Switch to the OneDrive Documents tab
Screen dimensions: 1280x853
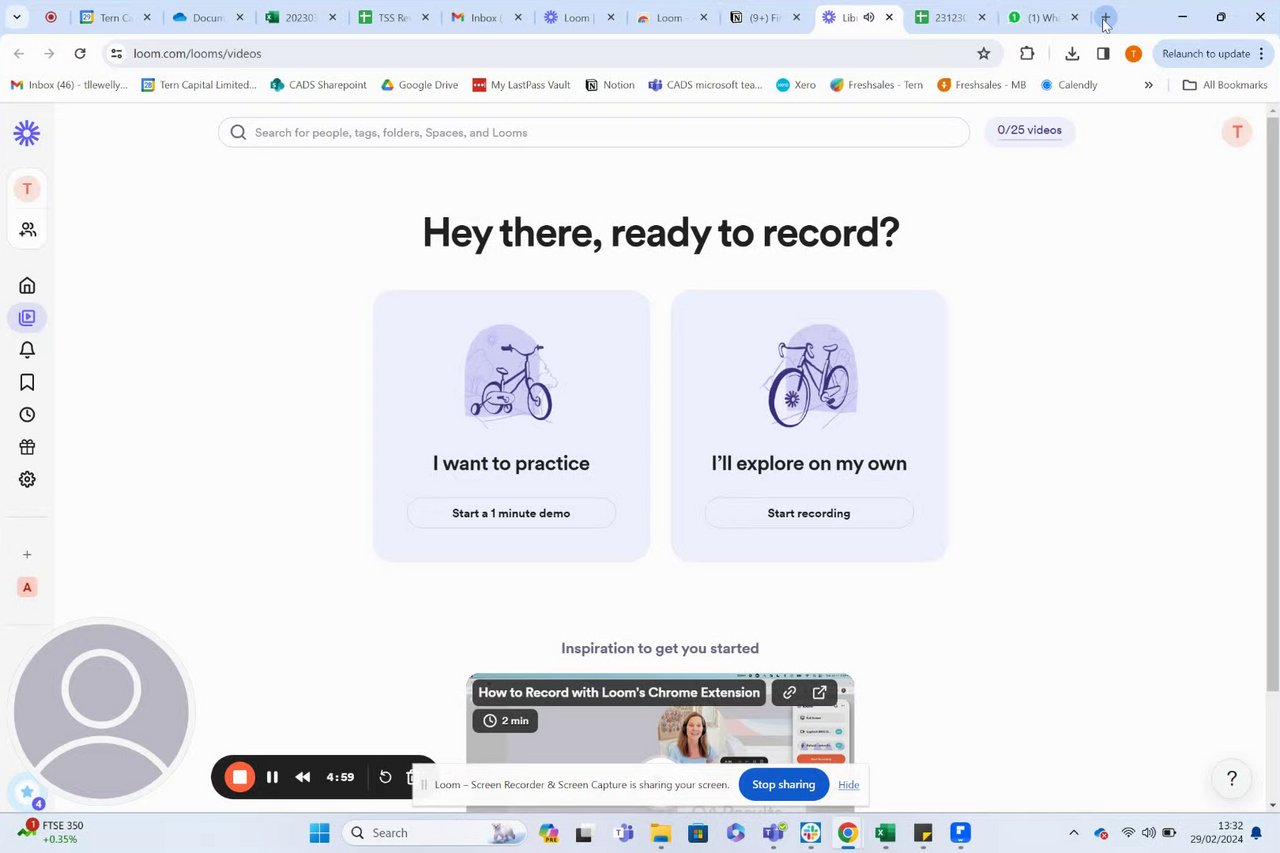tap(208, 17)
